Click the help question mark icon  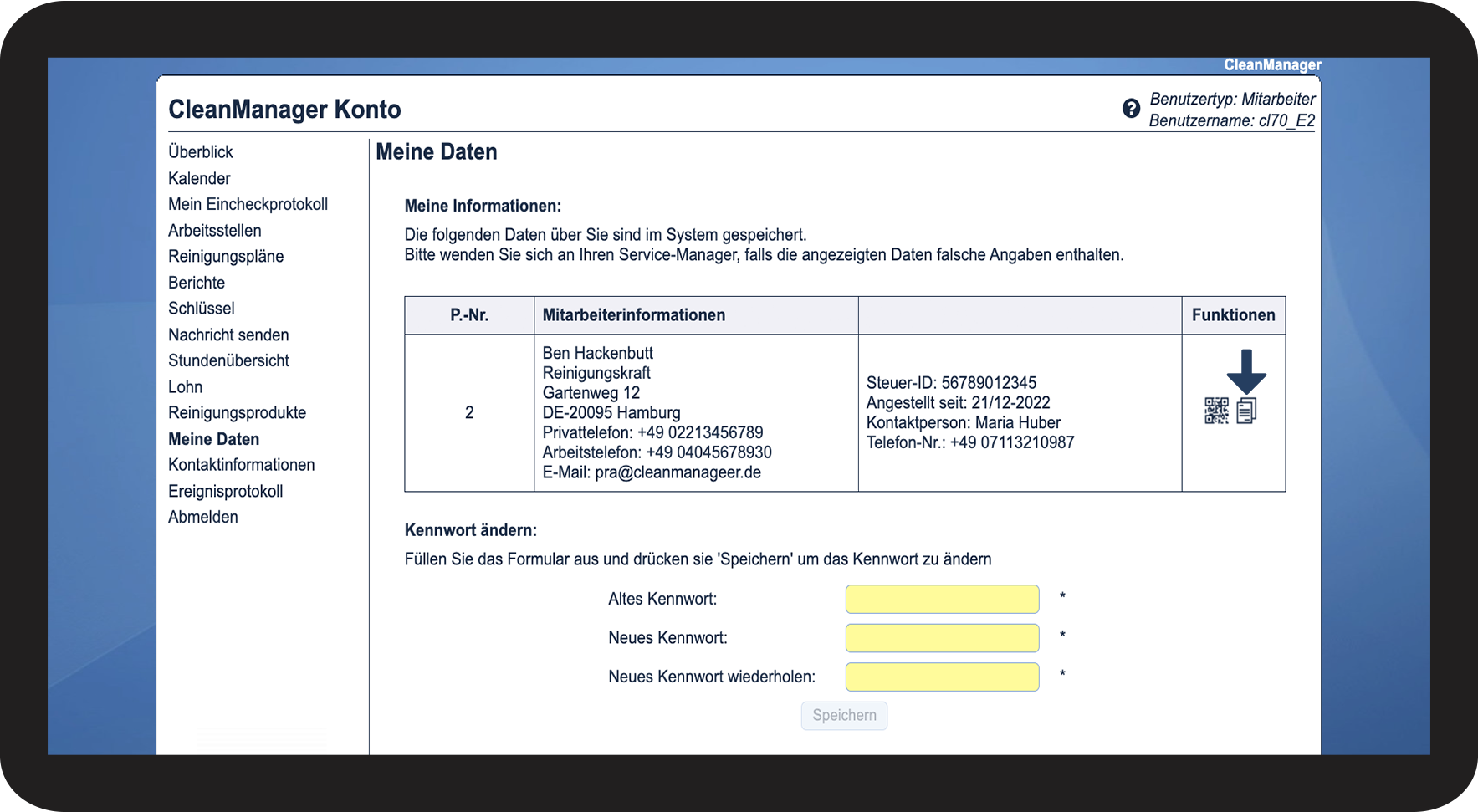click(1131, 109)
